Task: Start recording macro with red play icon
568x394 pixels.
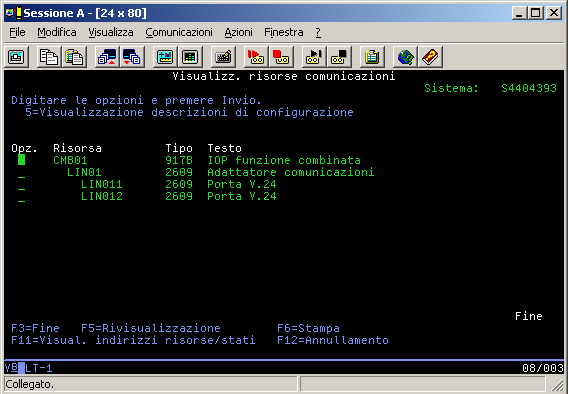Action: click(x=256, y=57)
